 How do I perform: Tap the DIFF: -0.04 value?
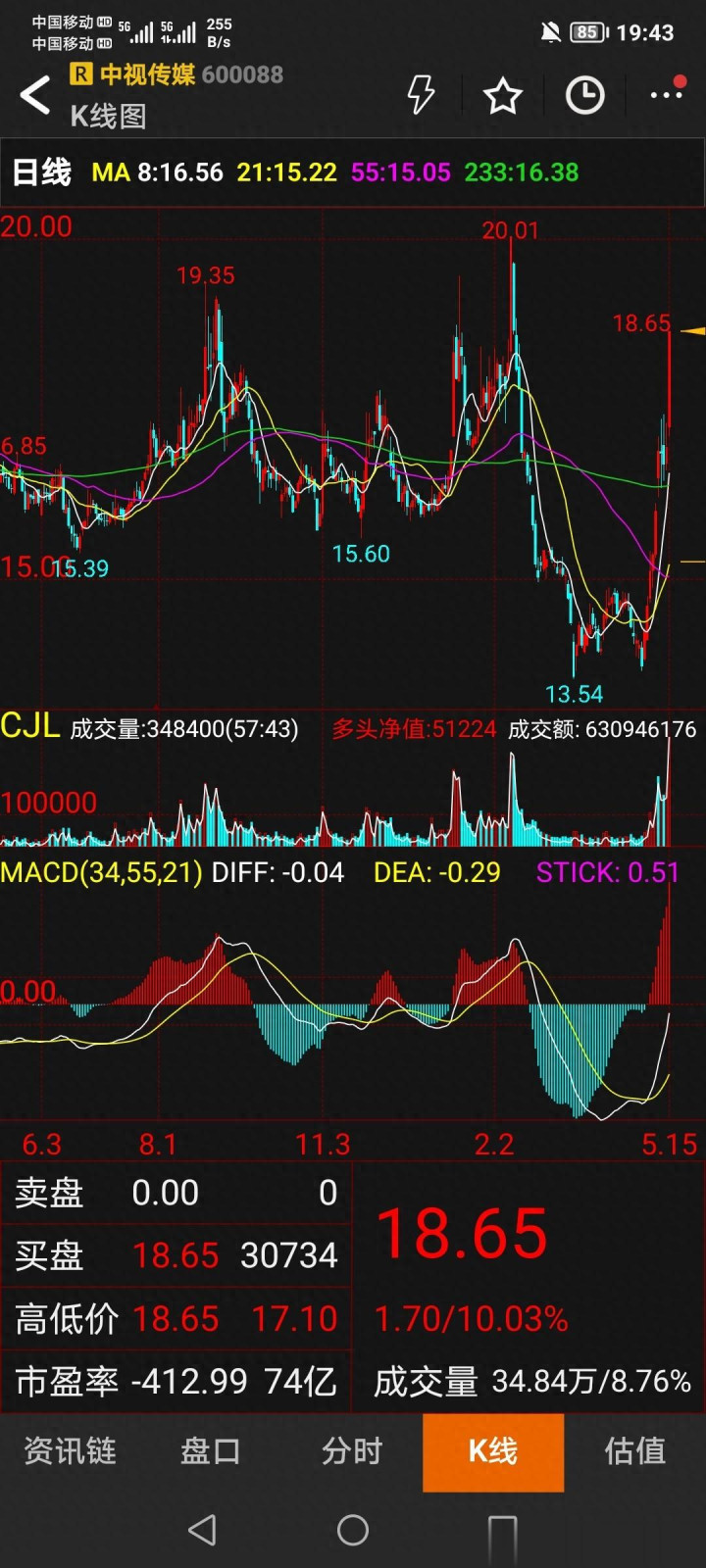click(x=277, y=872)
